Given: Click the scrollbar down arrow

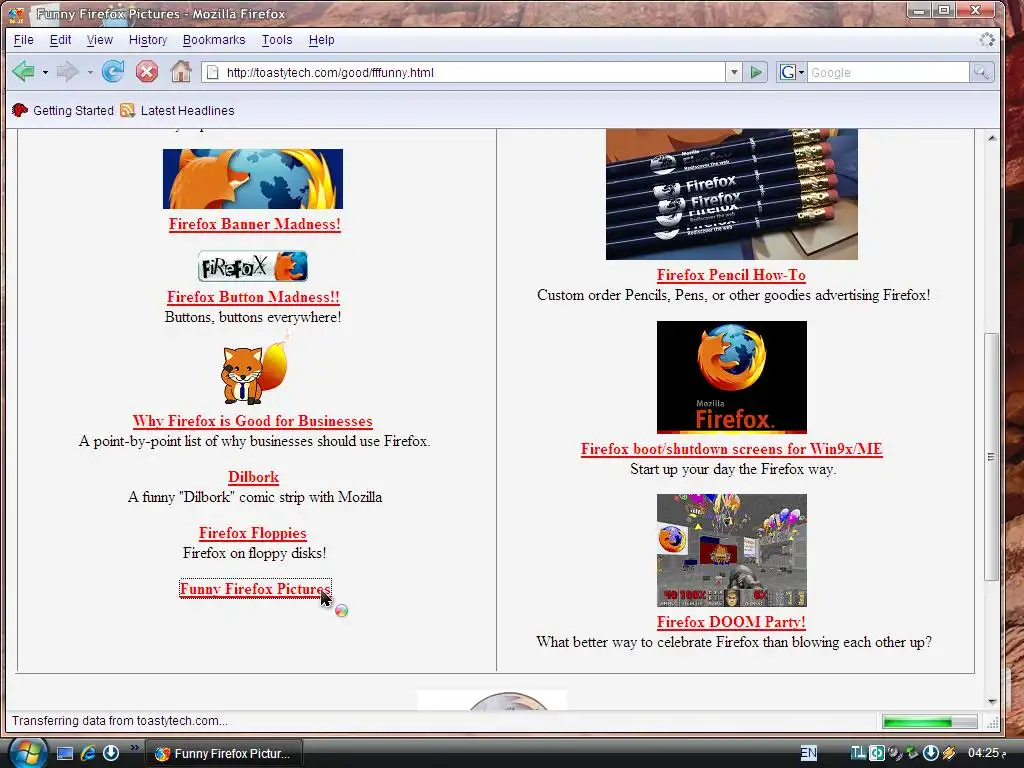Looking at the screenshot, I should click(991, 702).
